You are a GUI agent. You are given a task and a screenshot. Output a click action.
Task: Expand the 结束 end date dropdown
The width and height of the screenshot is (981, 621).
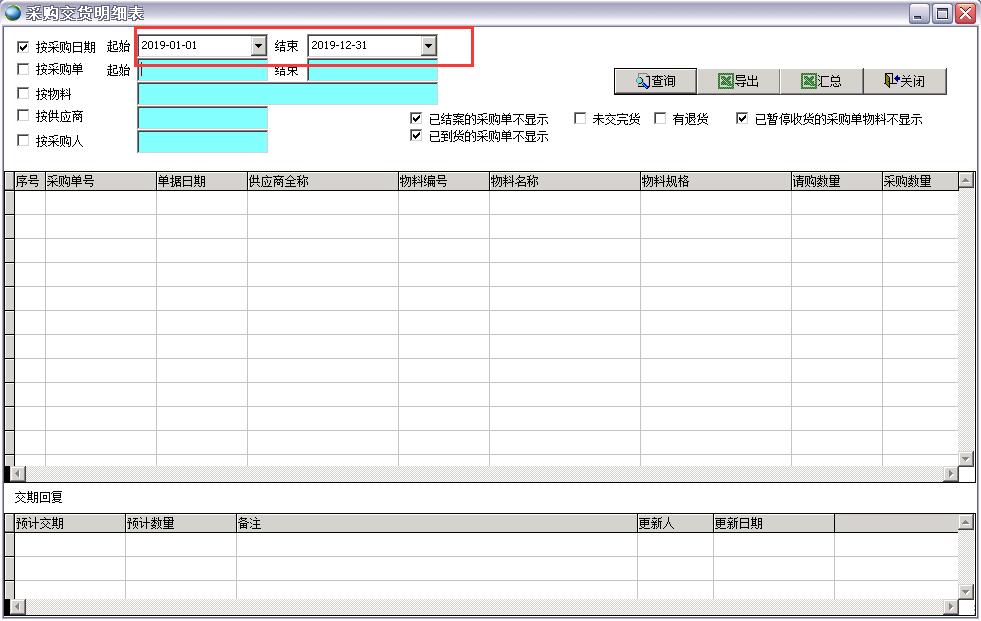428,46
